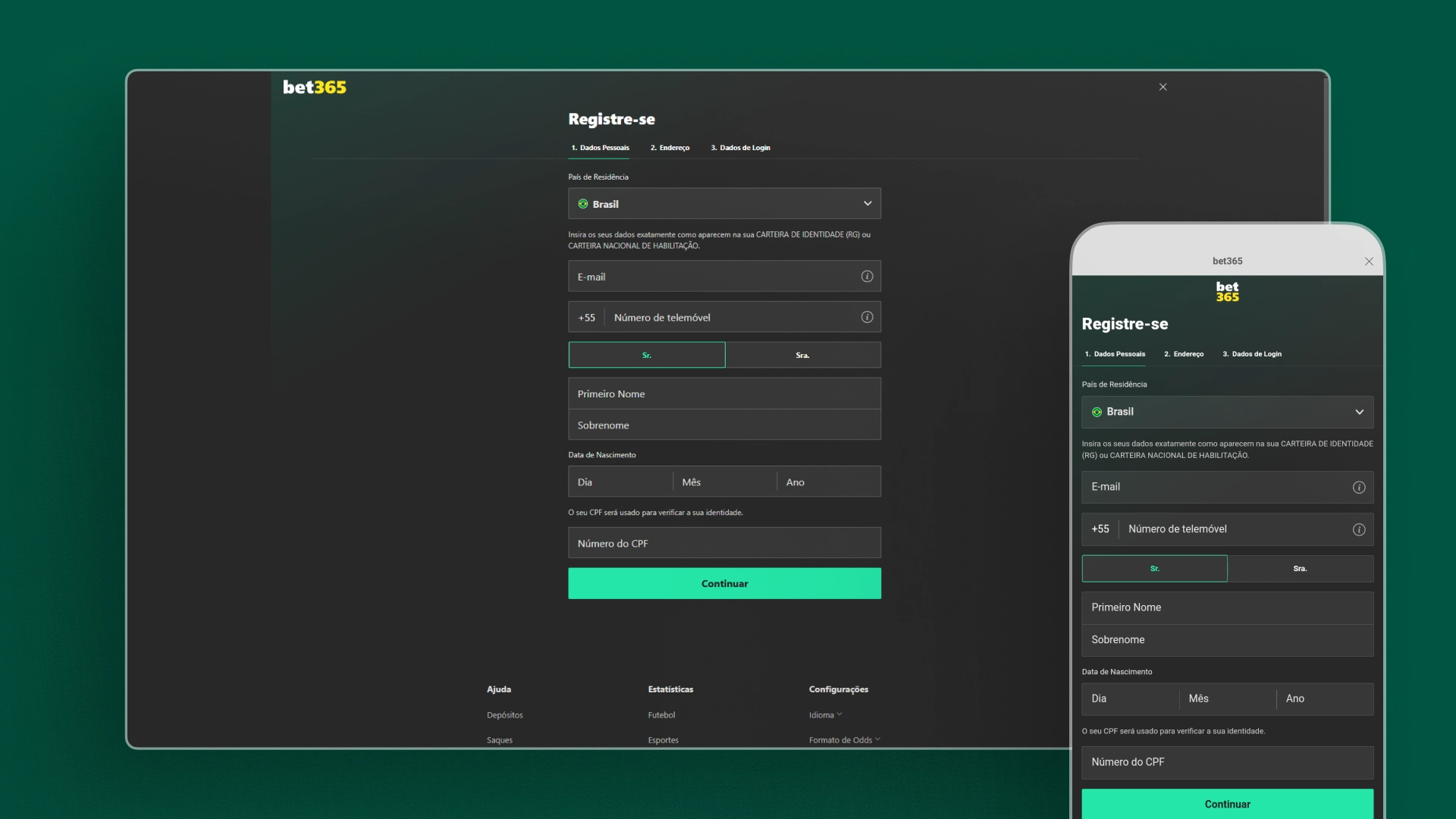Open Ano dropdown in mobile birth date

[1325, 699]
